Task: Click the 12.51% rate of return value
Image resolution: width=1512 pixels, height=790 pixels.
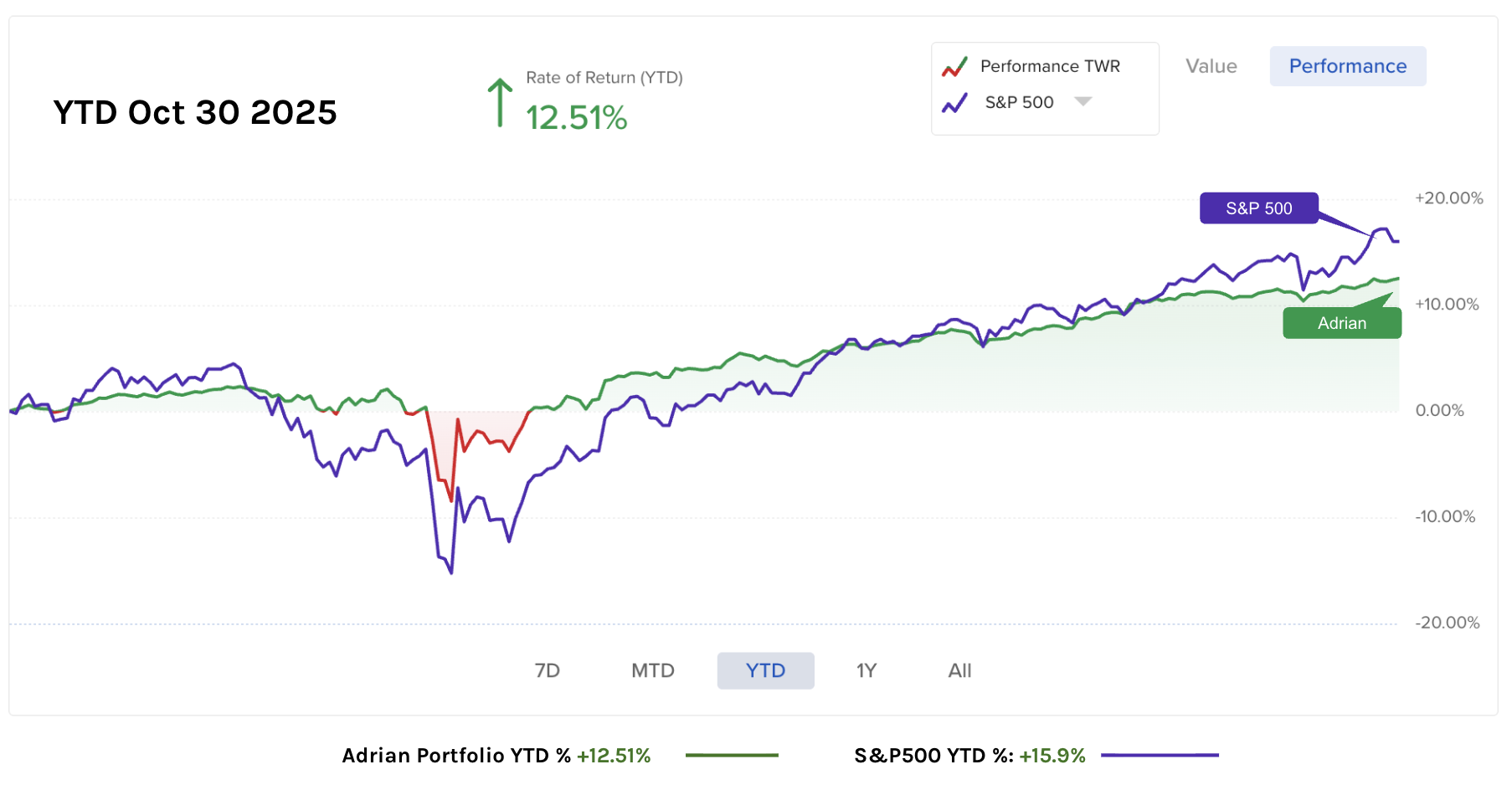Action: (x=576, y=118)
